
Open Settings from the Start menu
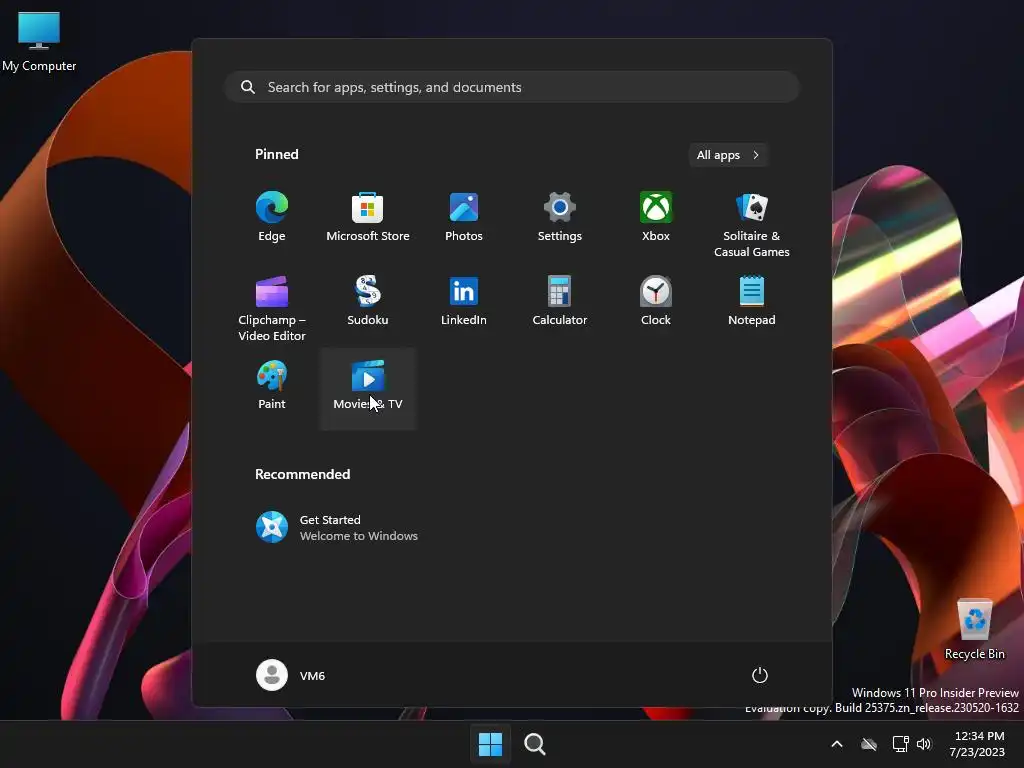pos(560,217)
